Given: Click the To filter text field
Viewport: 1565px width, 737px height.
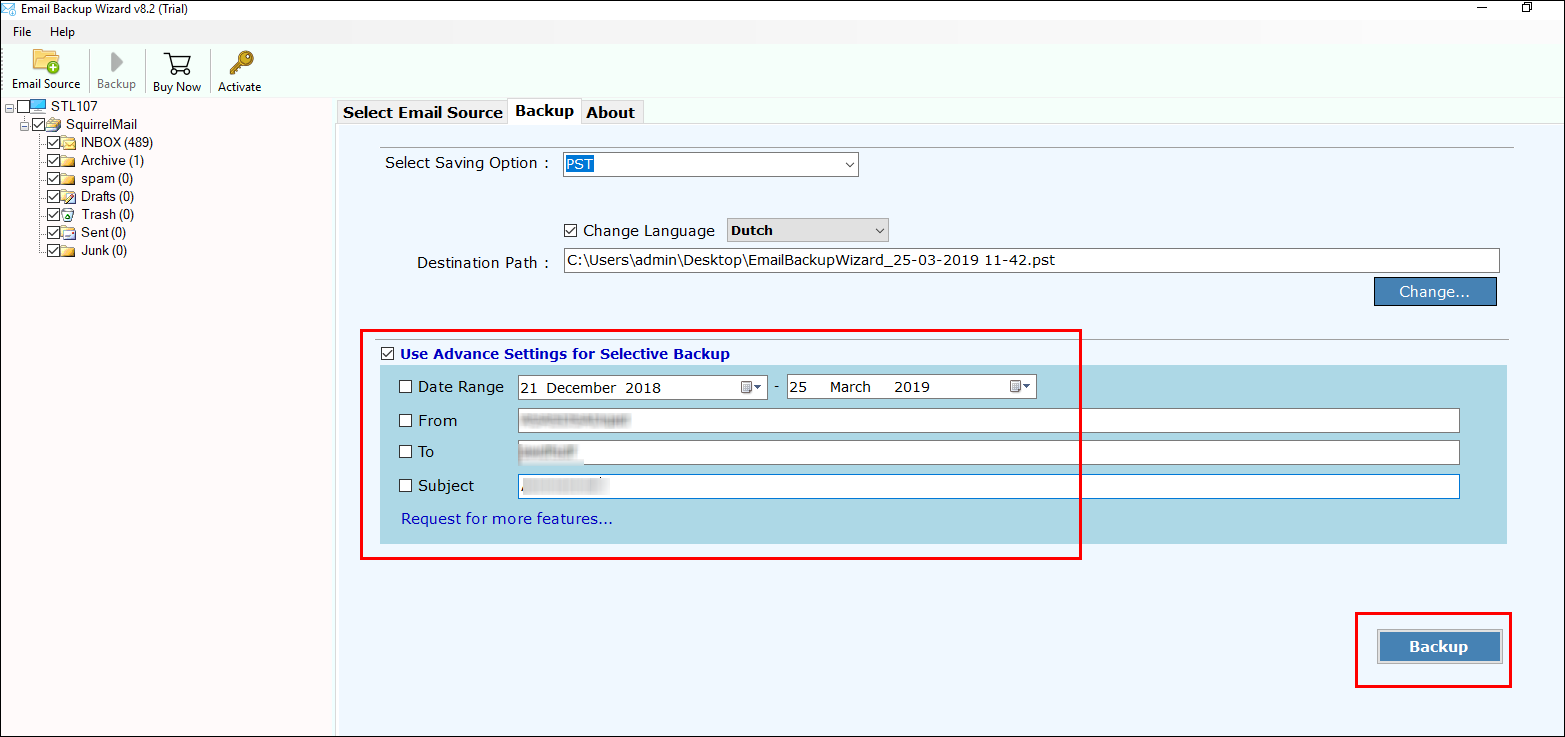Looking at the screenshot, I should pos(988,453).
